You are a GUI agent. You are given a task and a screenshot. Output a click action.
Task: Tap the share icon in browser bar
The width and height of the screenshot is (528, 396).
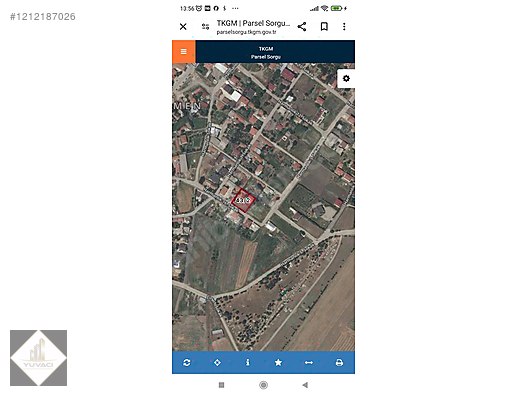click(x=302, y=27)
